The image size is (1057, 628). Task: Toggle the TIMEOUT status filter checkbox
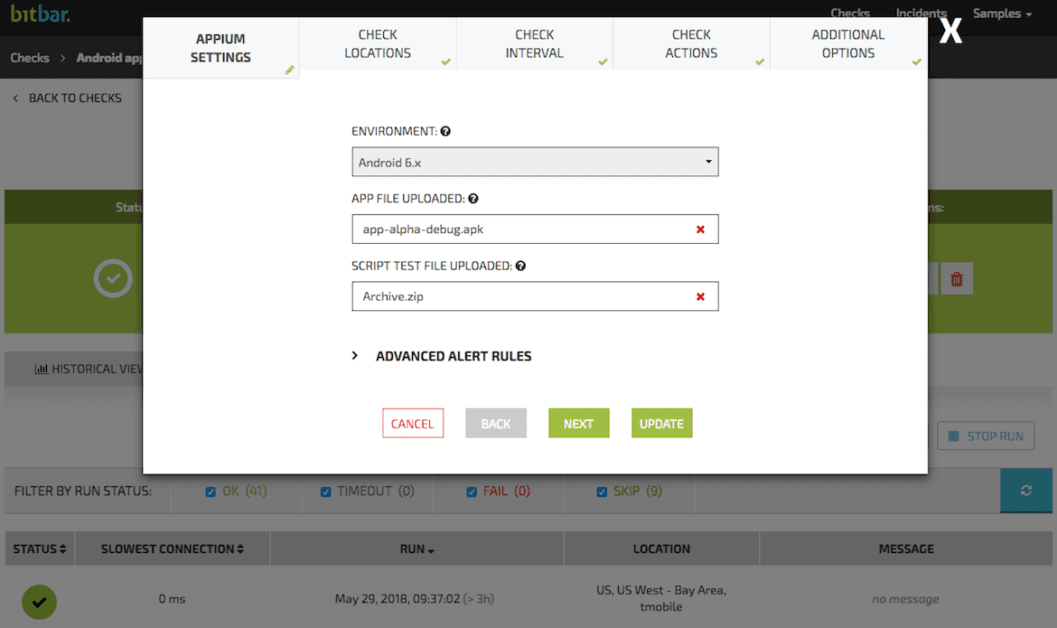[326, 492]
